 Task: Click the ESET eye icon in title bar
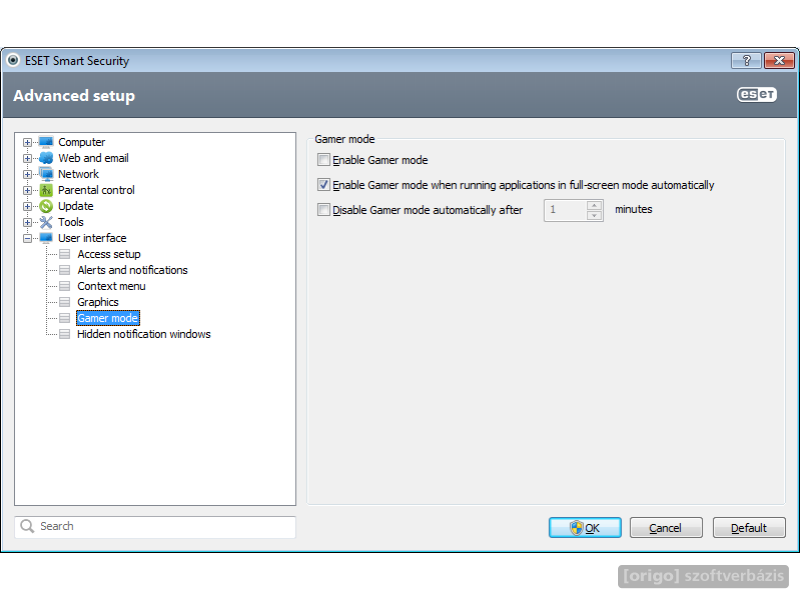click(13, 60)
